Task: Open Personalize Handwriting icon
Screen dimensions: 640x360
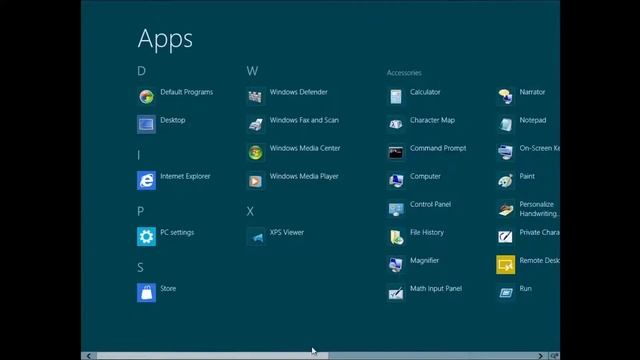Action: pos(505,209)
